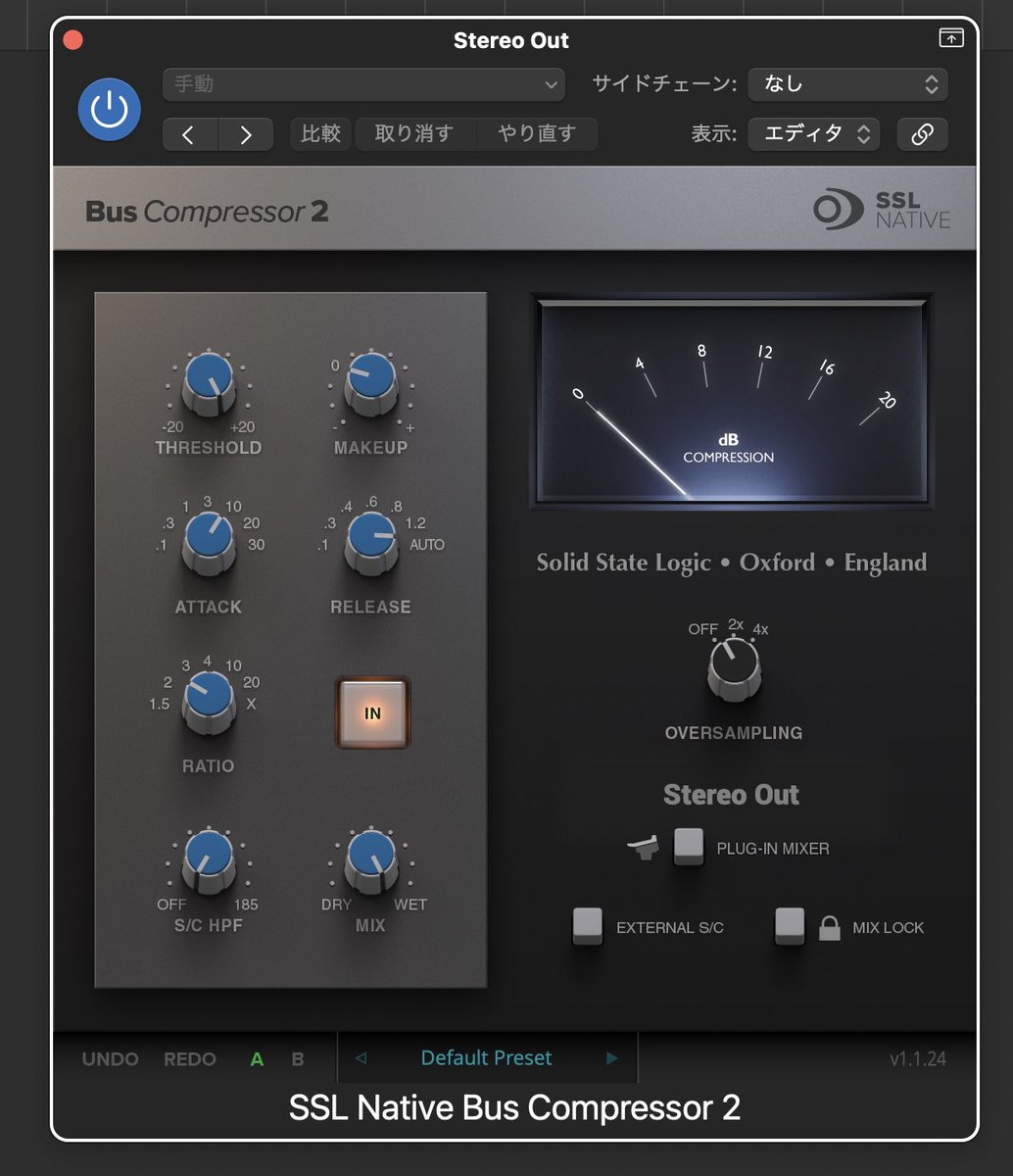
Task: Click the RATIO knob
Action: [x=209, y=703]
